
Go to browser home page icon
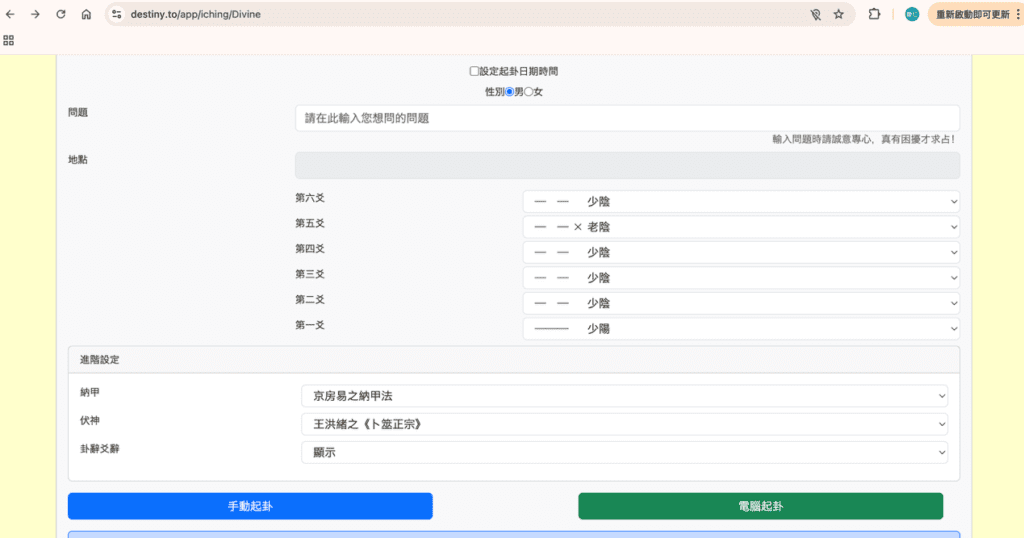(87, 15)
